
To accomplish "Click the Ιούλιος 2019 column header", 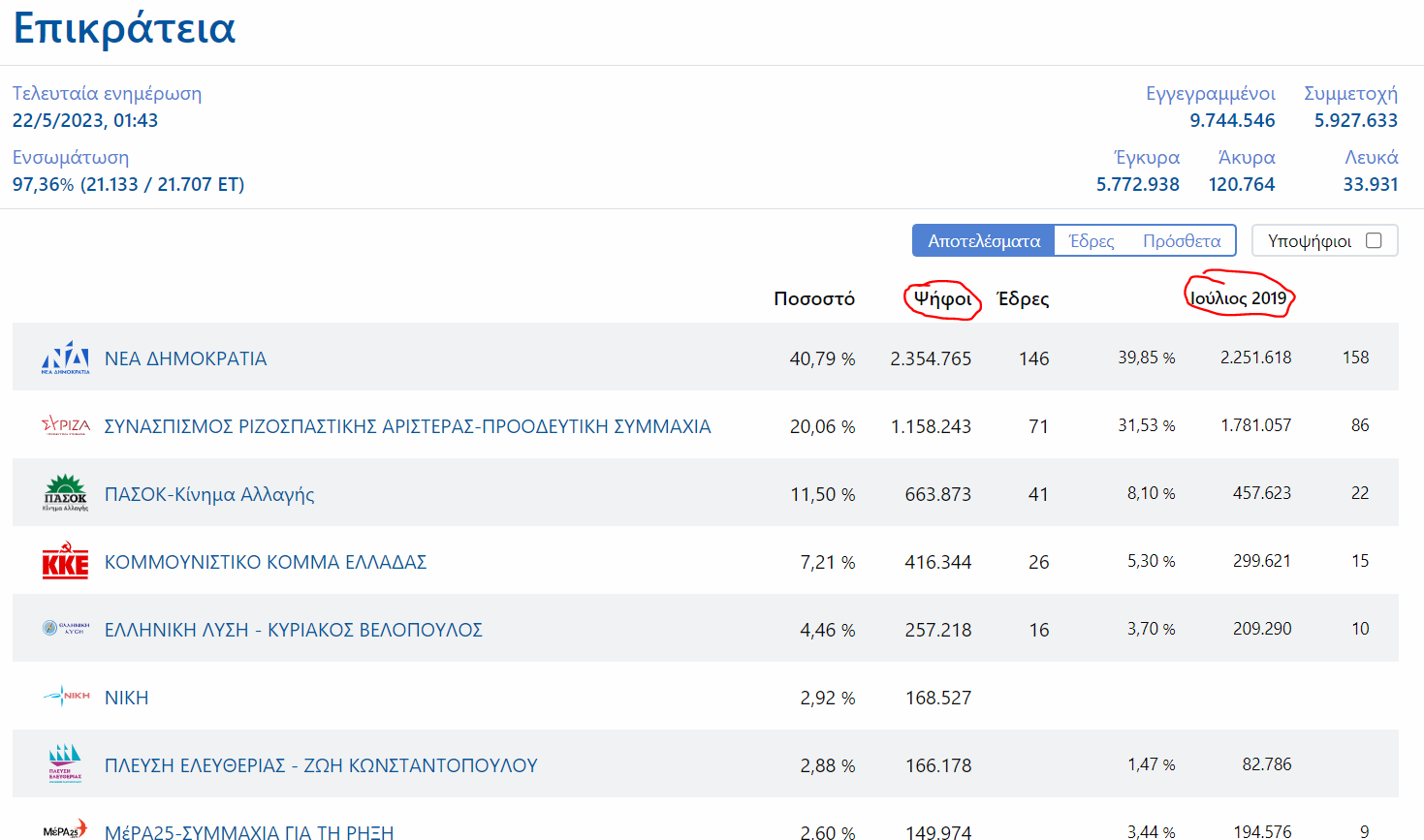I will click(x=1238, y=297).
